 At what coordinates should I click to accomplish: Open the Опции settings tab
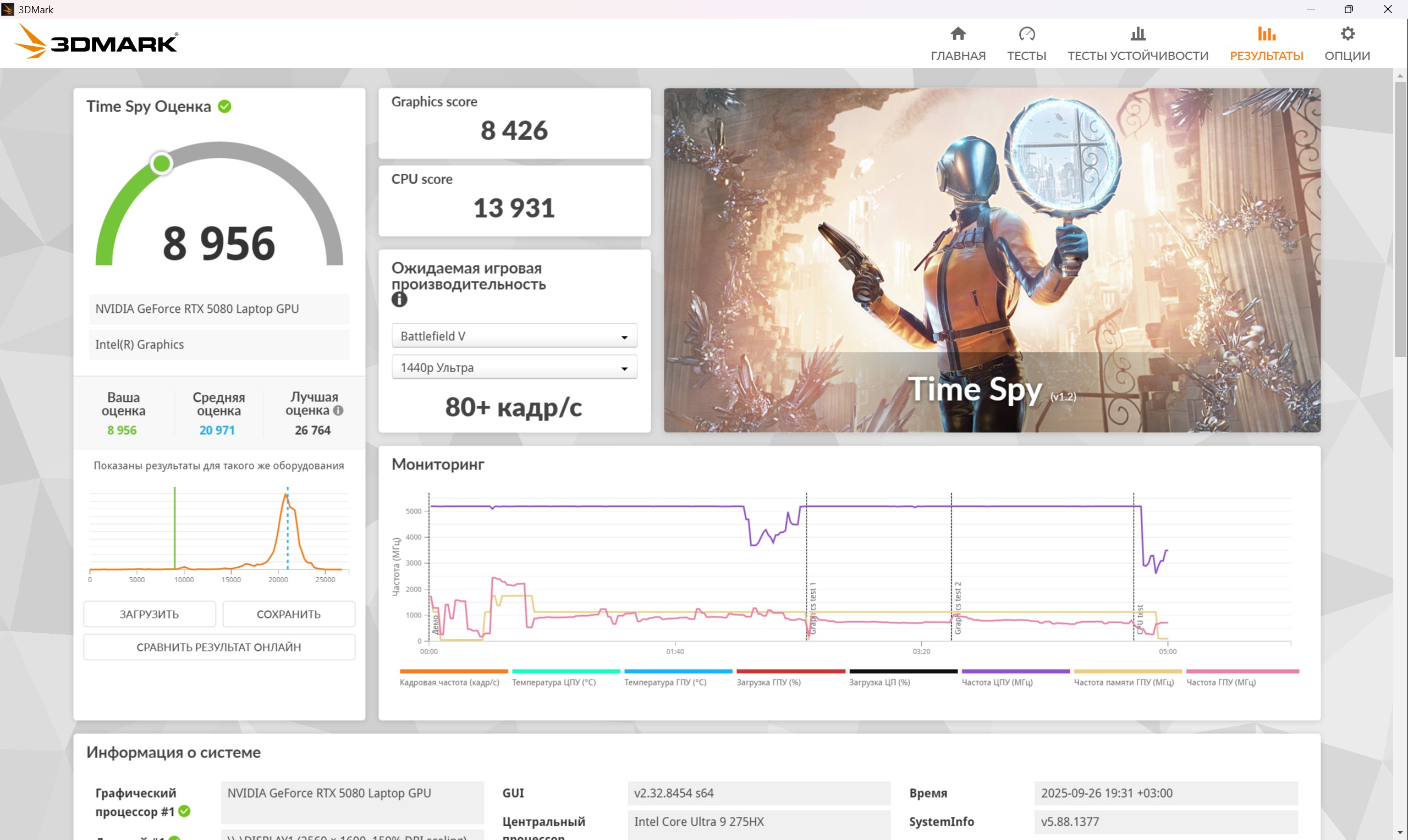point(1347,43)
